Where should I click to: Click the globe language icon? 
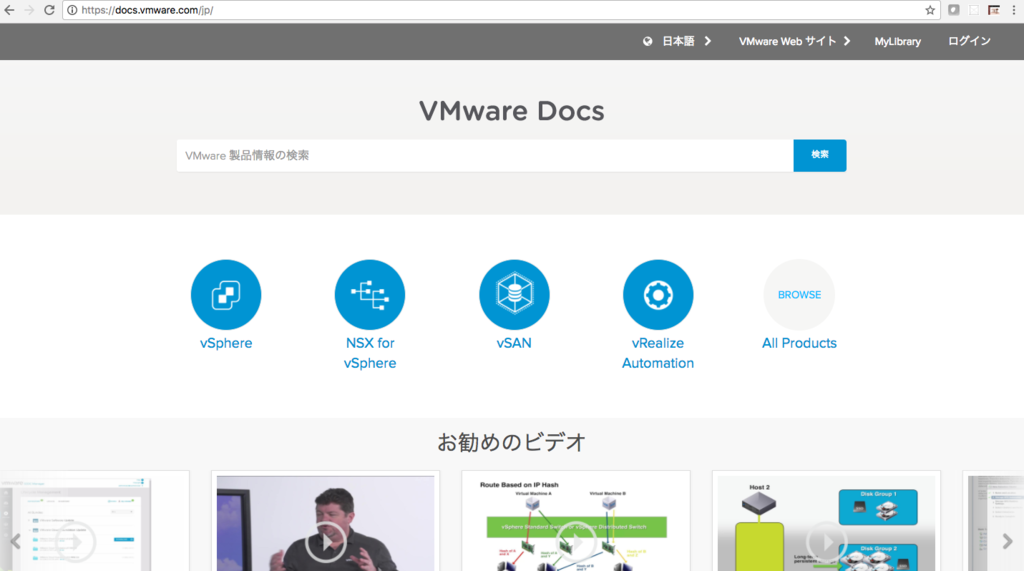[x=647, y=41]
